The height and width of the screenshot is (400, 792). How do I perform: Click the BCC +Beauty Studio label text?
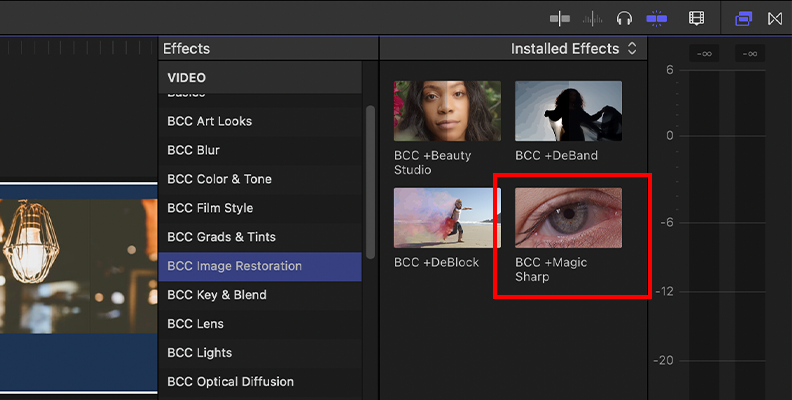432,163
